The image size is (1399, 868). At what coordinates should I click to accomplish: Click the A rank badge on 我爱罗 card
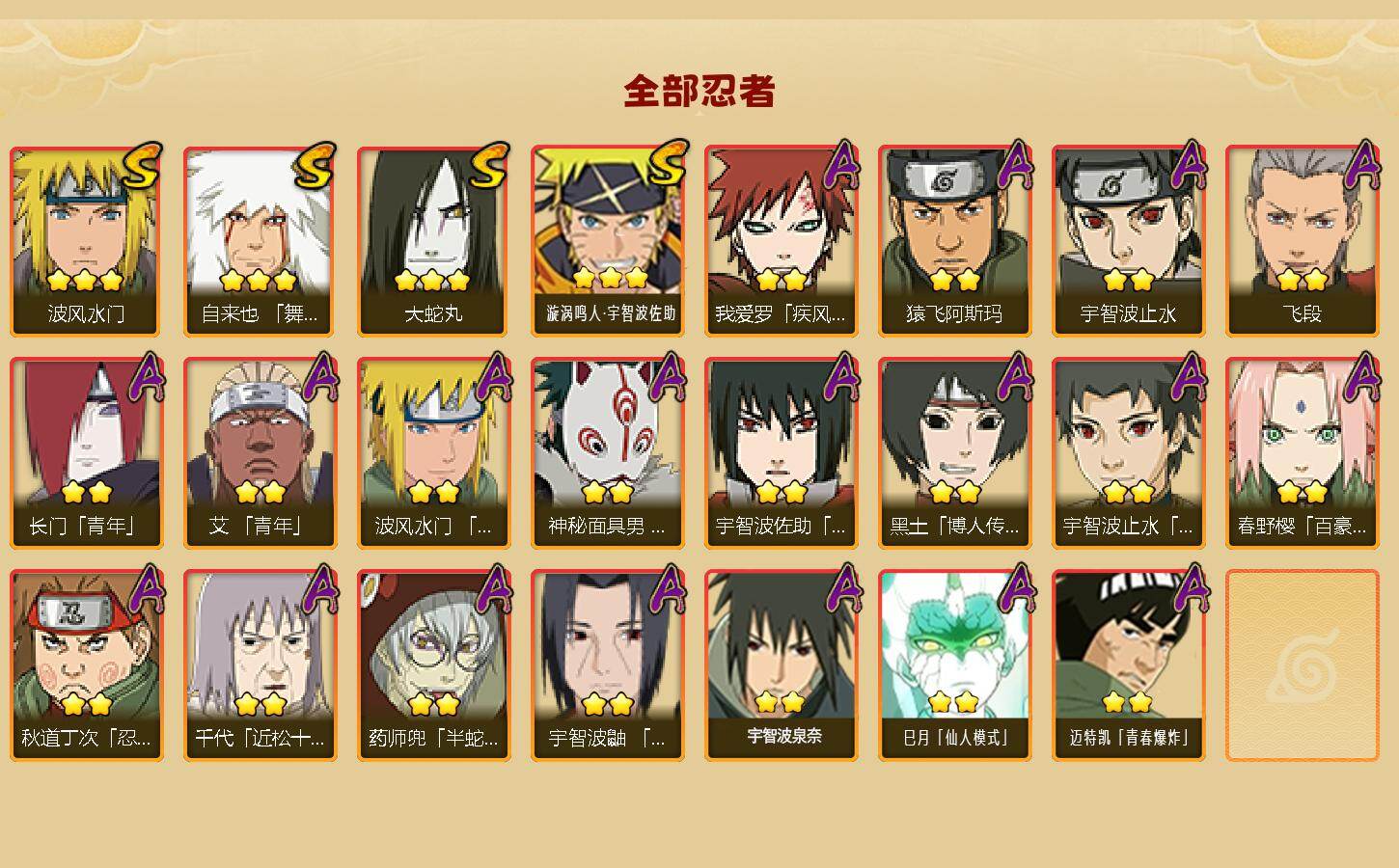(842, 164)
